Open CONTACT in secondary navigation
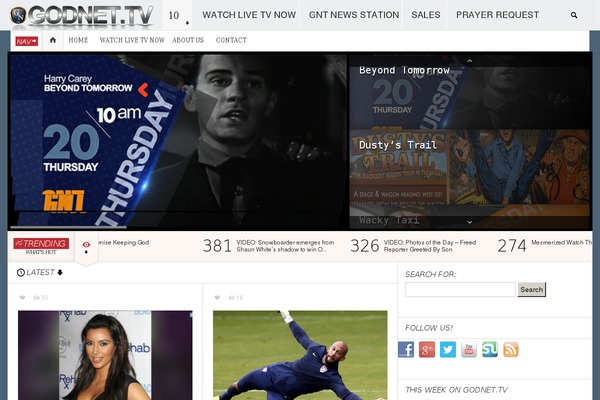 [231, 40]
